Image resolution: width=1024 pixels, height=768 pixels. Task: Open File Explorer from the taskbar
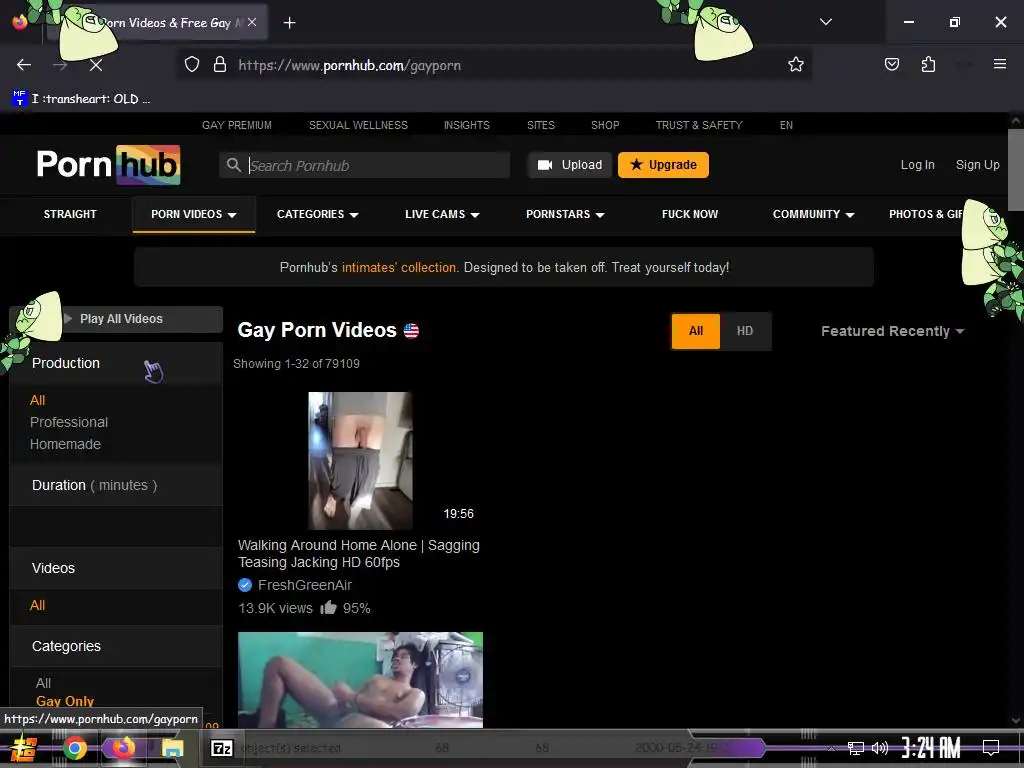click(x=172, y=748)
